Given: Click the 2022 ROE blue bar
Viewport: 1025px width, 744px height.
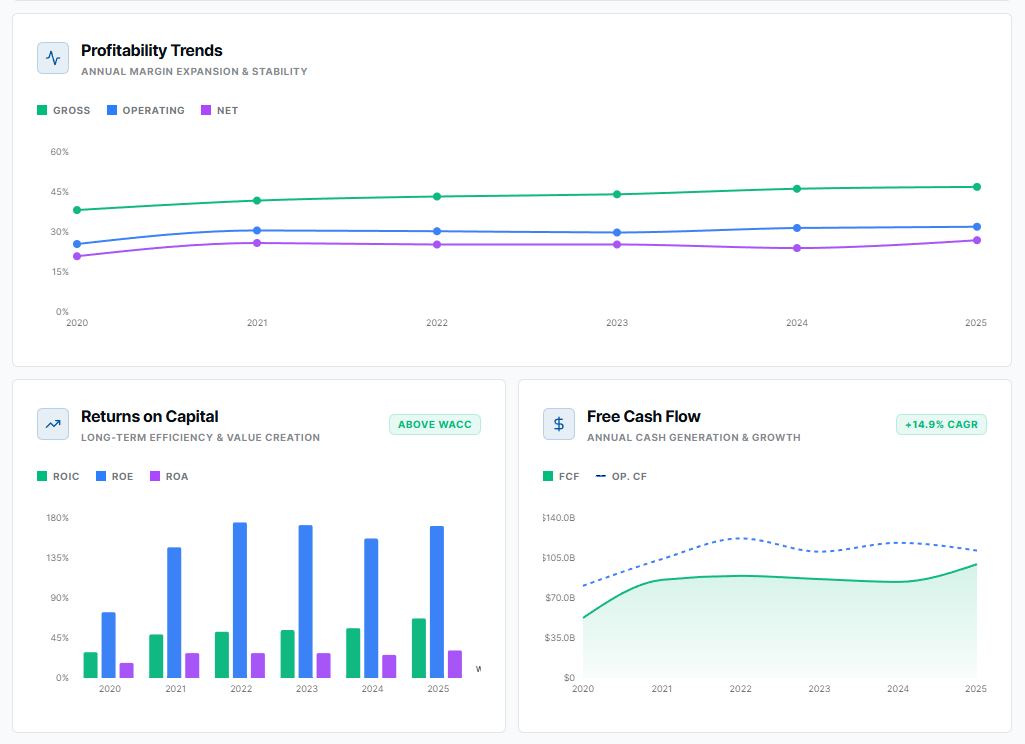Looking at the screenshot, I should point(240,600).
